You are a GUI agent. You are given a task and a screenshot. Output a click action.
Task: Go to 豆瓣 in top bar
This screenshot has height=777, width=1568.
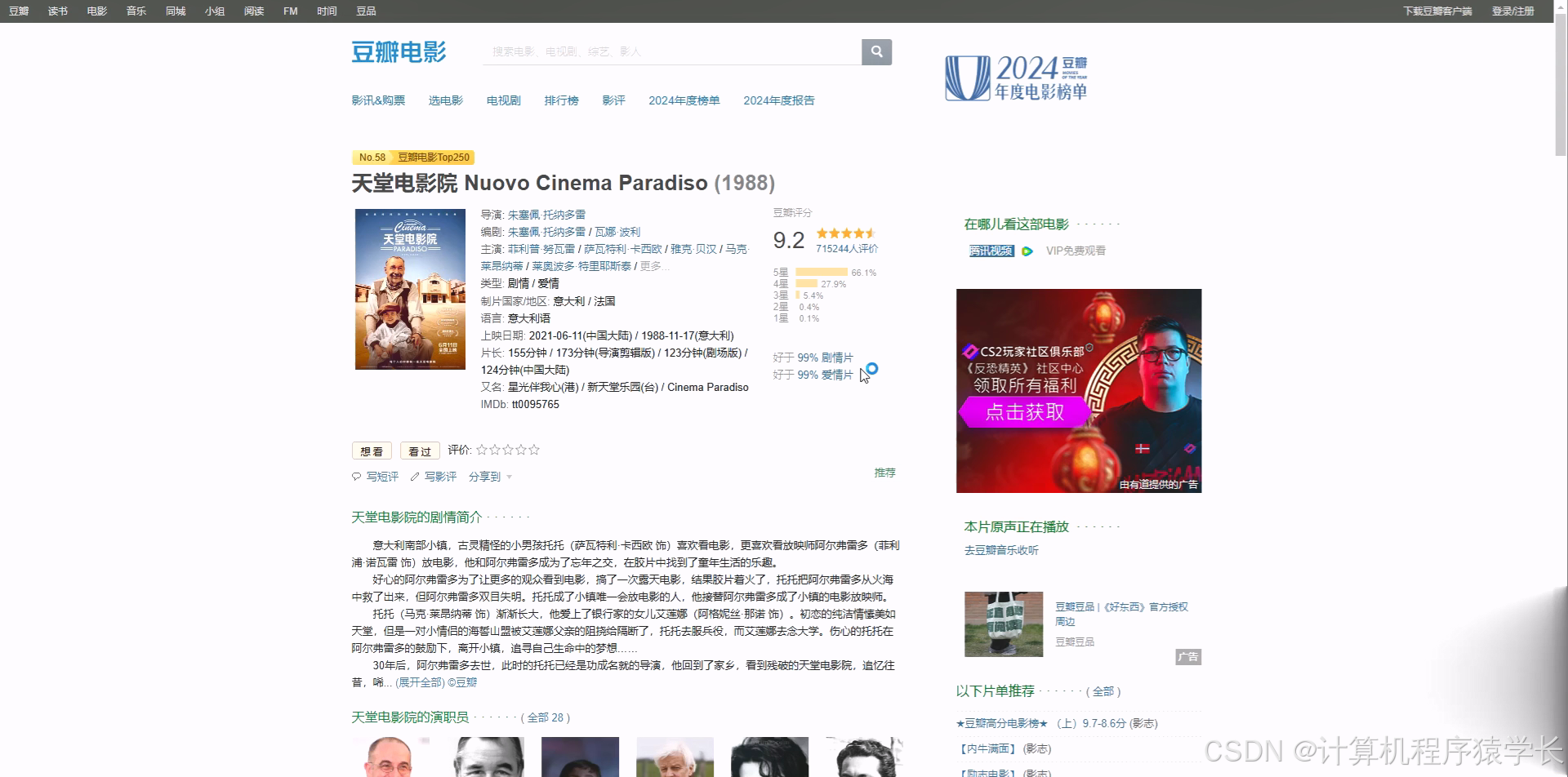tap(19, 11)
